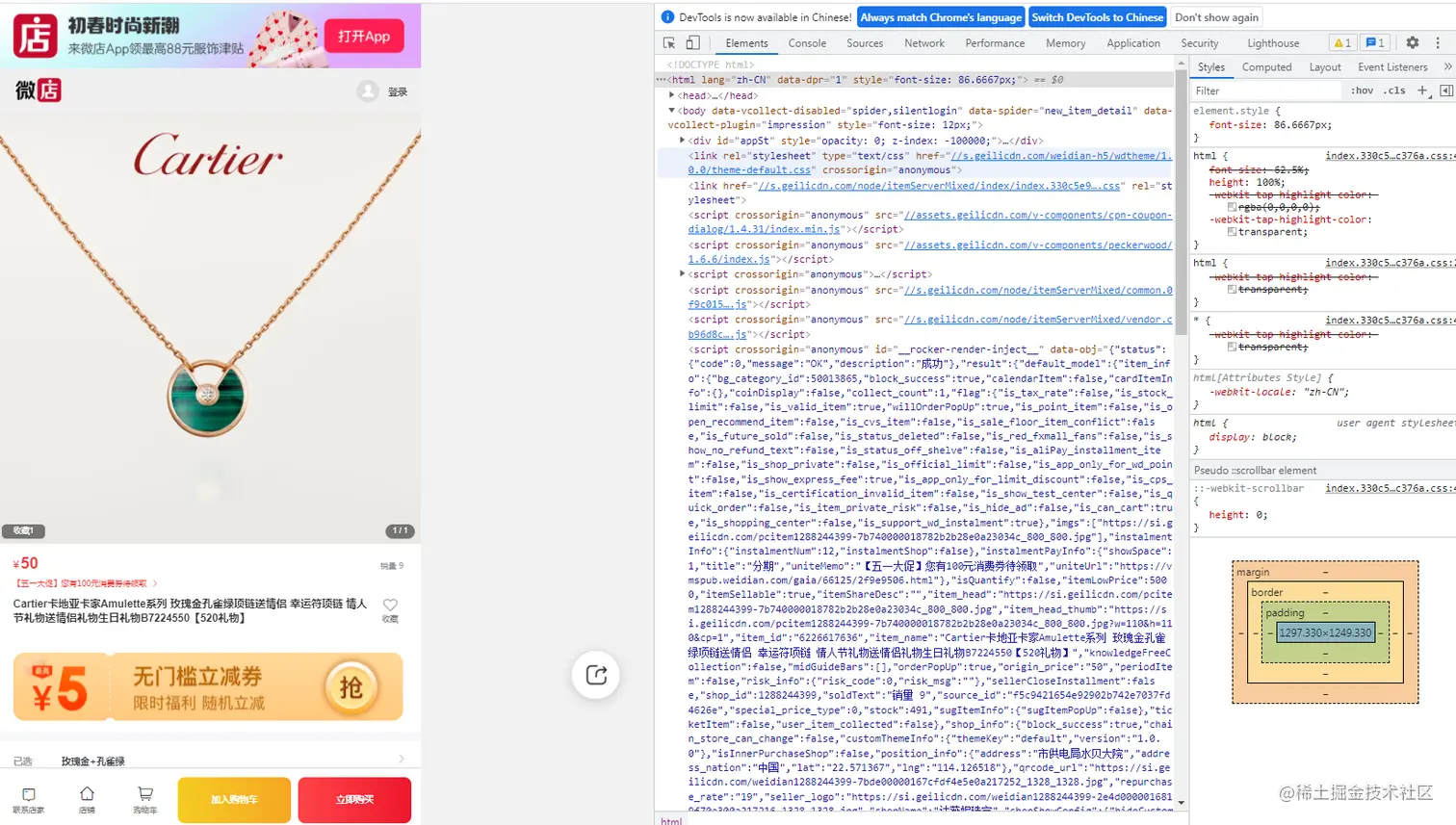The width and height of the screenshot is (1456, 825).
Task: Select the html breadcrumb at bottom
Action: [671, 820]
